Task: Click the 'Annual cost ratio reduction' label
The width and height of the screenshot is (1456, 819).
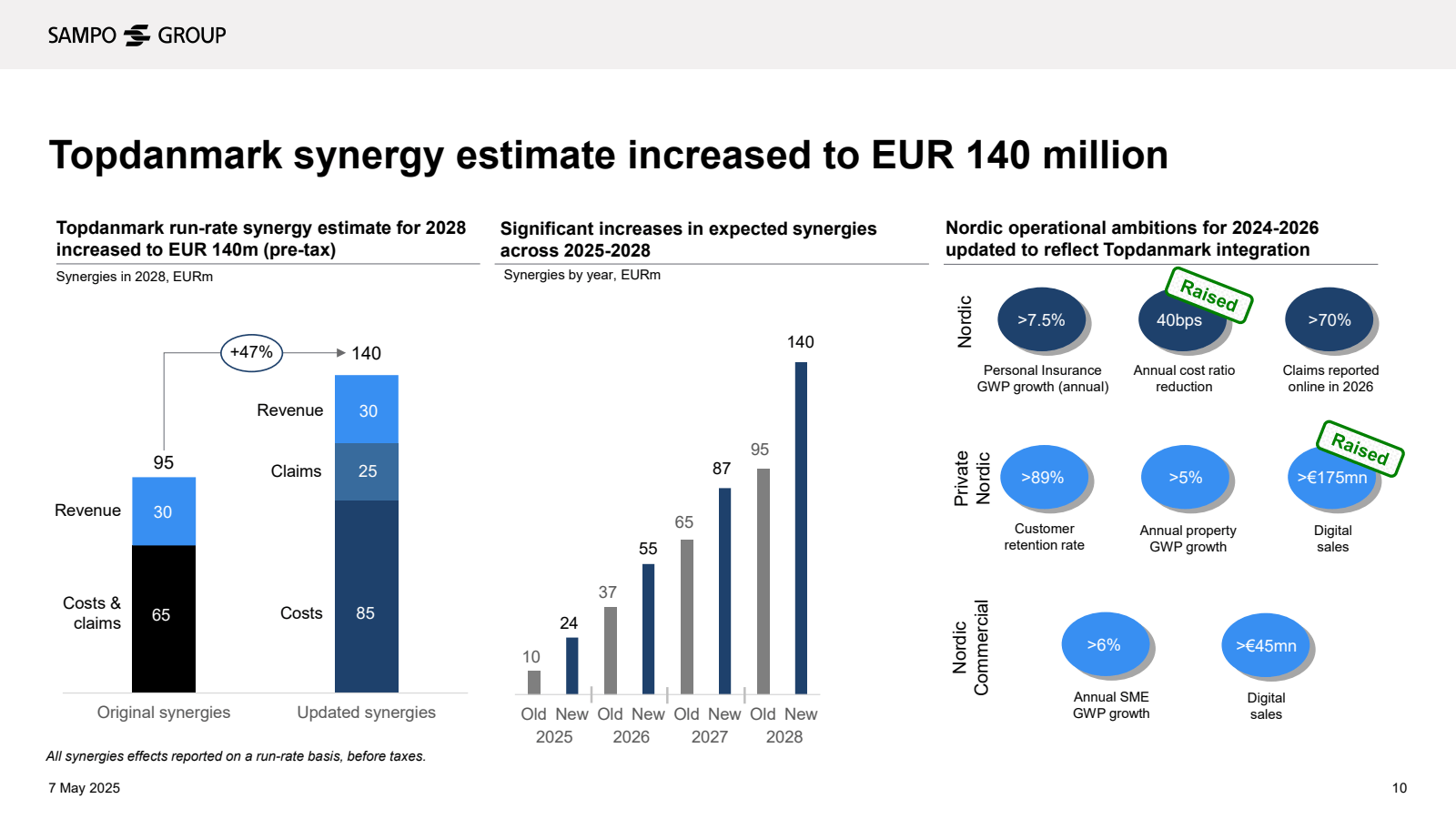Action: (x=1184, y=379)
